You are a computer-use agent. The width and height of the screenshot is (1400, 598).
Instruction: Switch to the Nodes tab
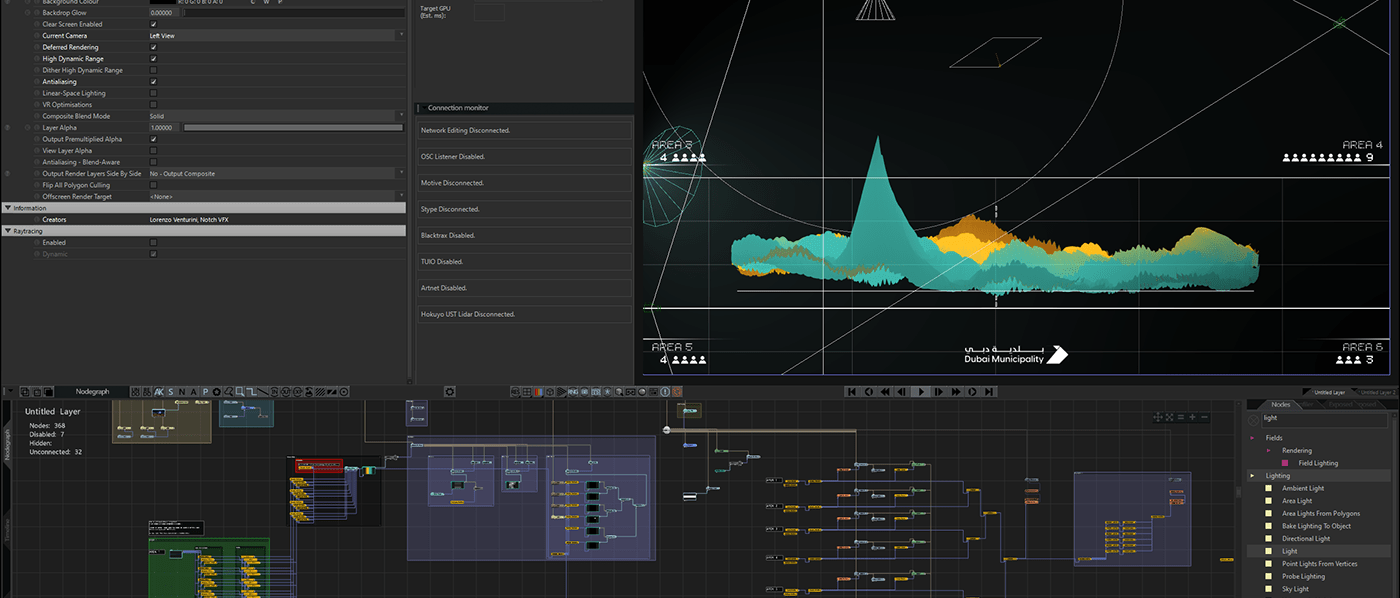[x=1280, y=404]
